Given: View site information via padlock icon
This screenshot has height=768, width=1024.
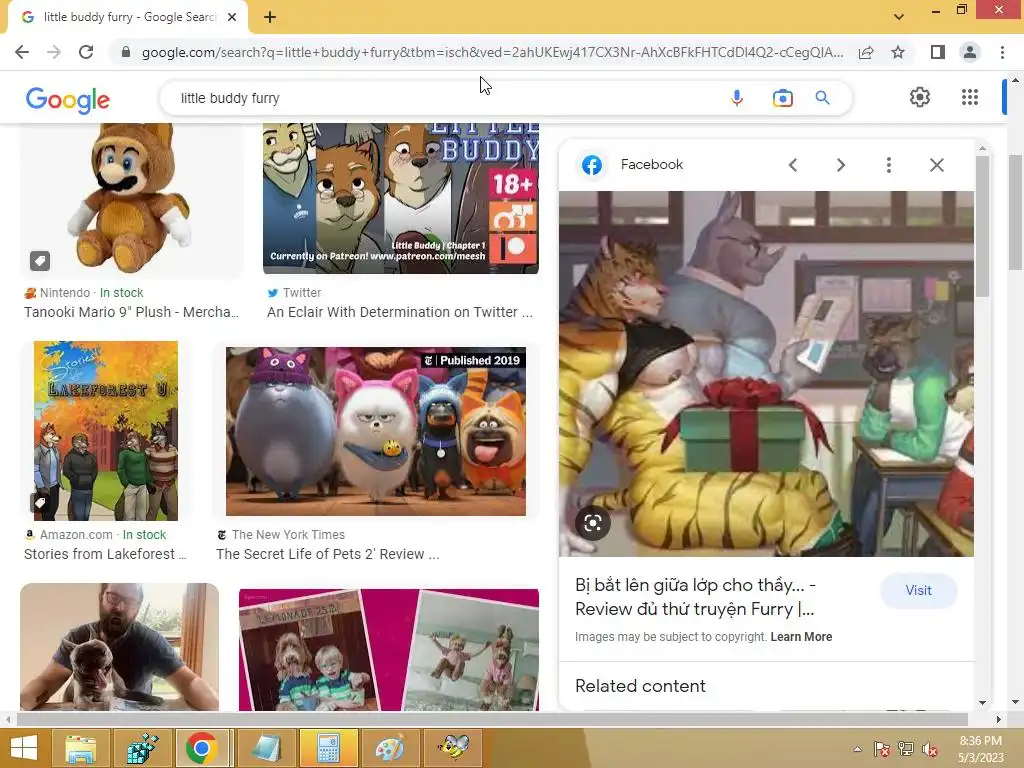Looking at the screenshot, I should [126, 52].
